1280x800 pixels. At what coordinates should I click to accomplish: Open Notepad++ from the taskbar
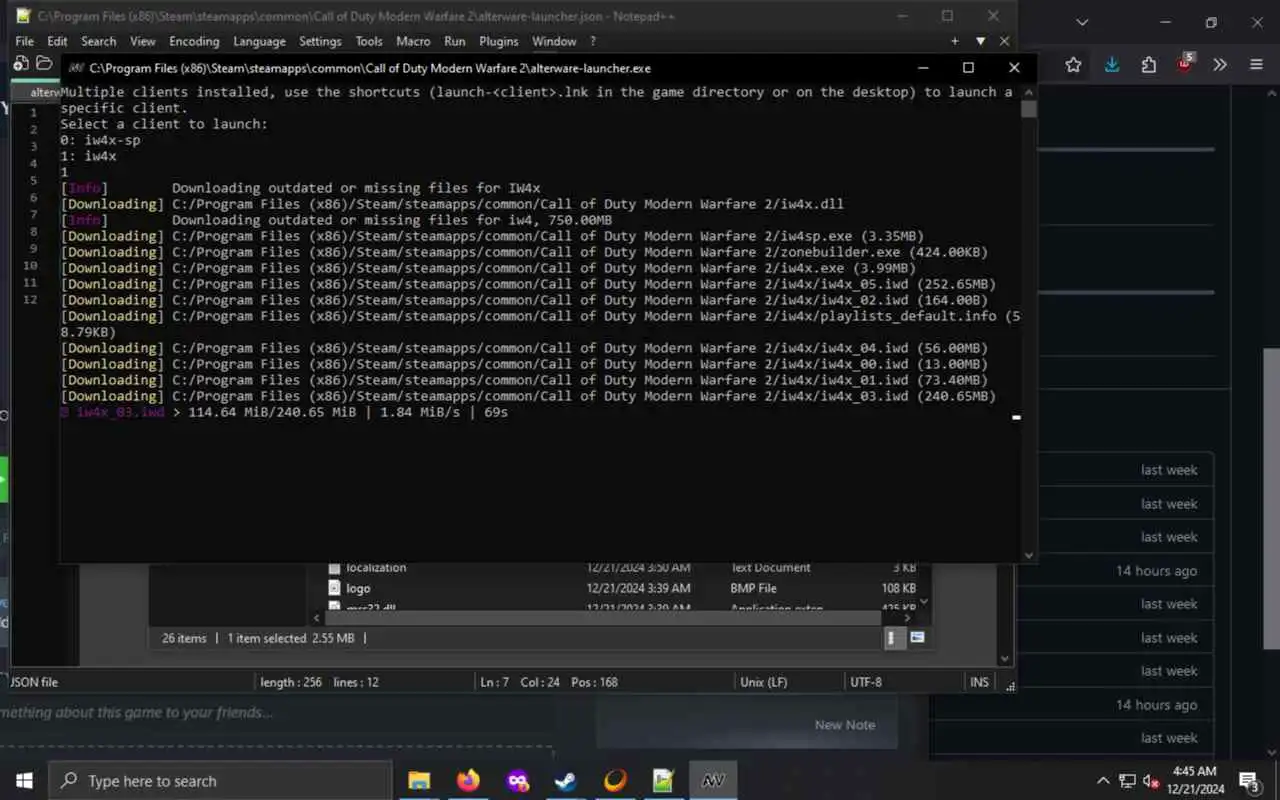(x=664, y=781)
